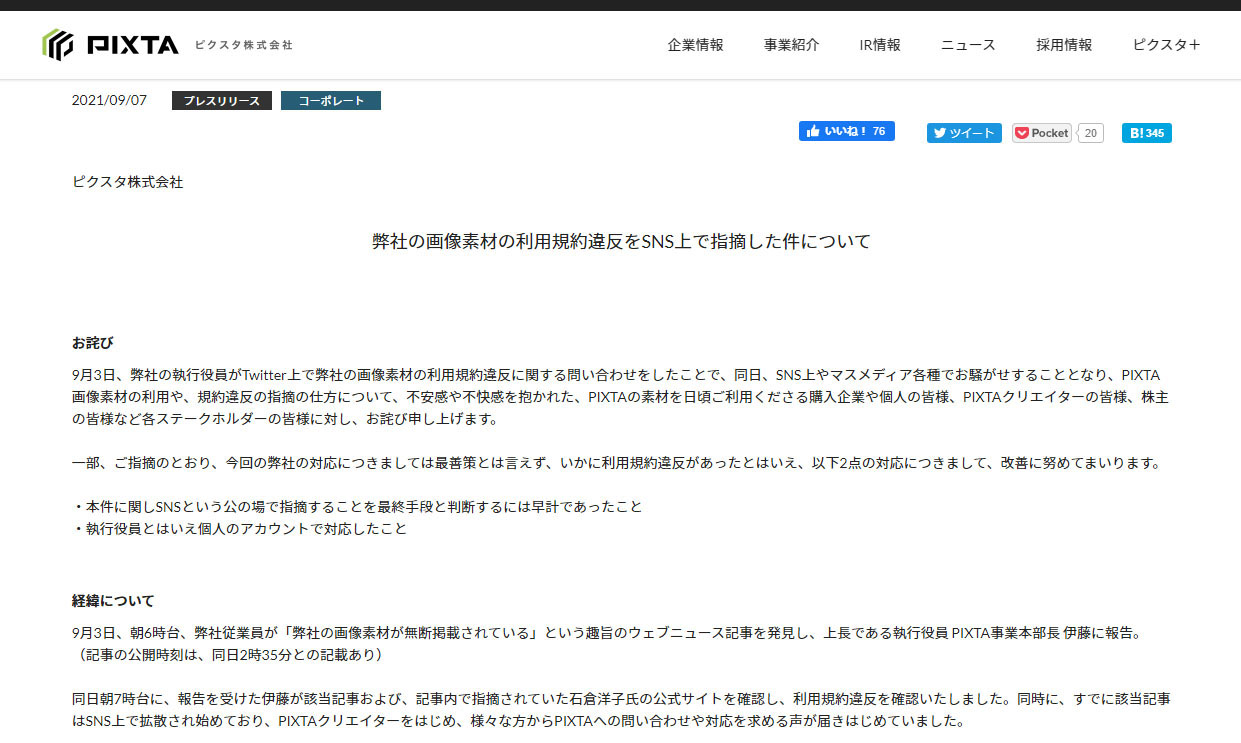Click the article title about 利用規約違反
This screenshot has height=743, width=1241.
point(620,241)
